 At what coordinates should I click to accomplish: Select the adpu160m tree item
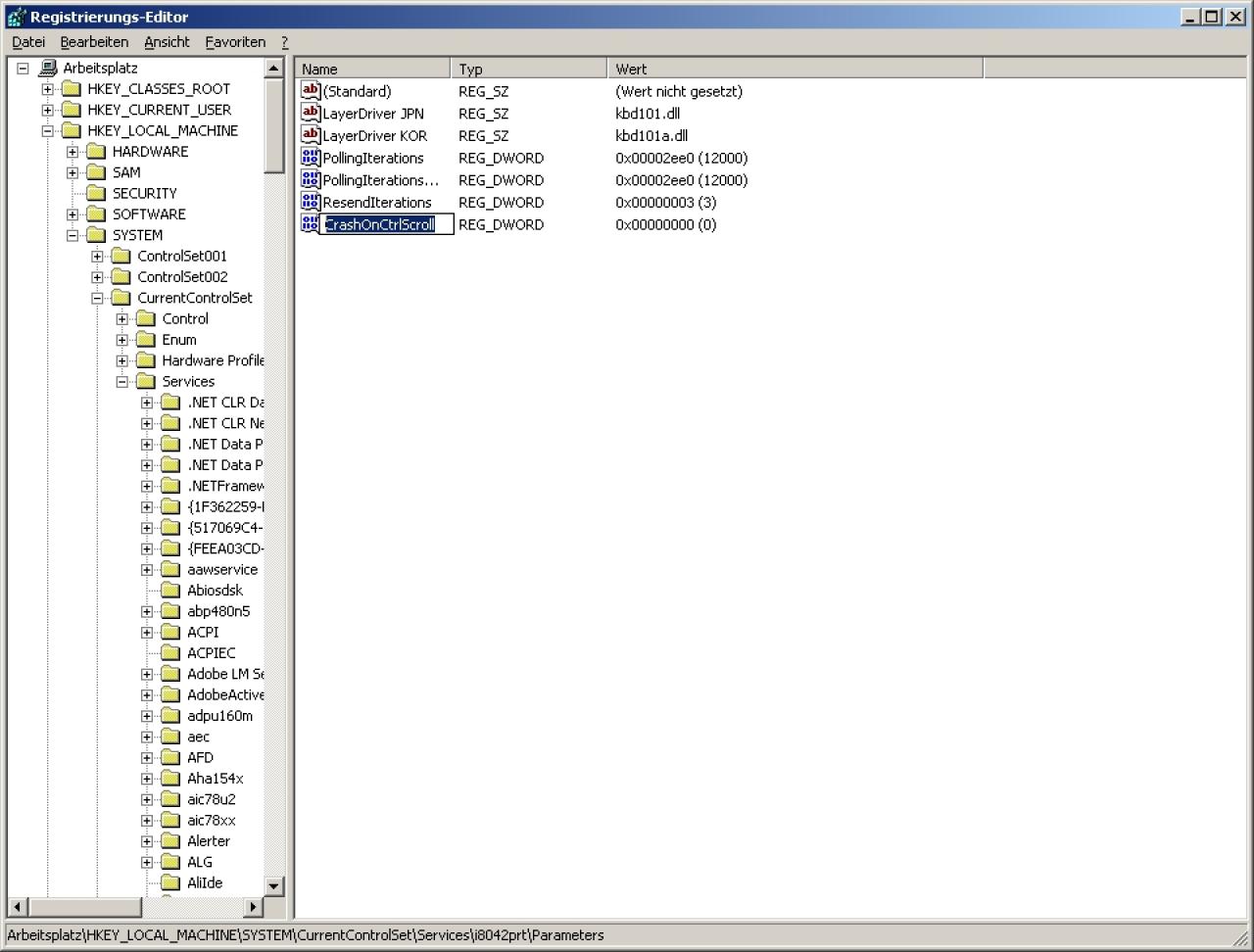point(220,716)
